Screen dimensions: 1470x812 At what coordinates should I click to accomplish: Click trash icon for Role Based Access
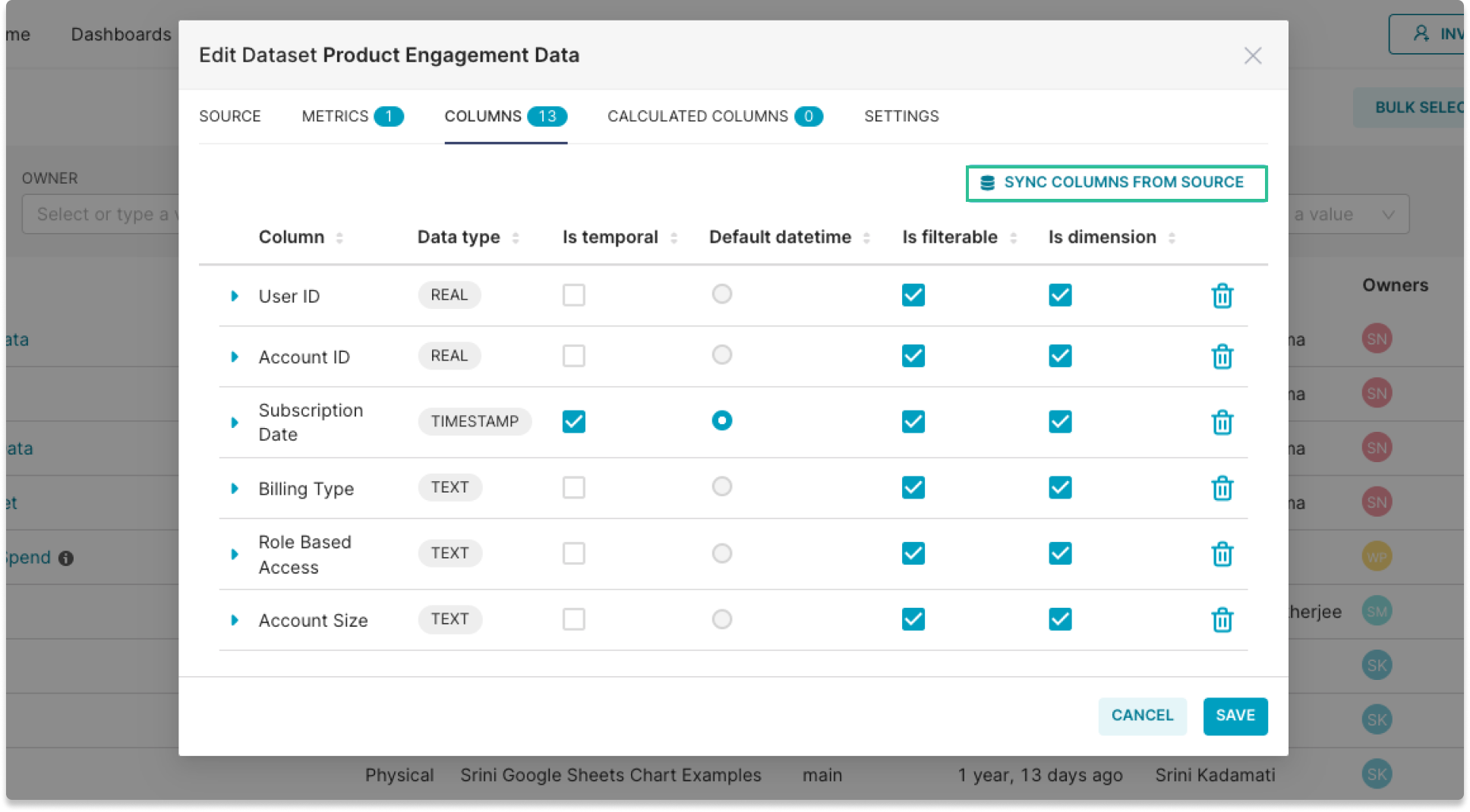(1222, 554)
